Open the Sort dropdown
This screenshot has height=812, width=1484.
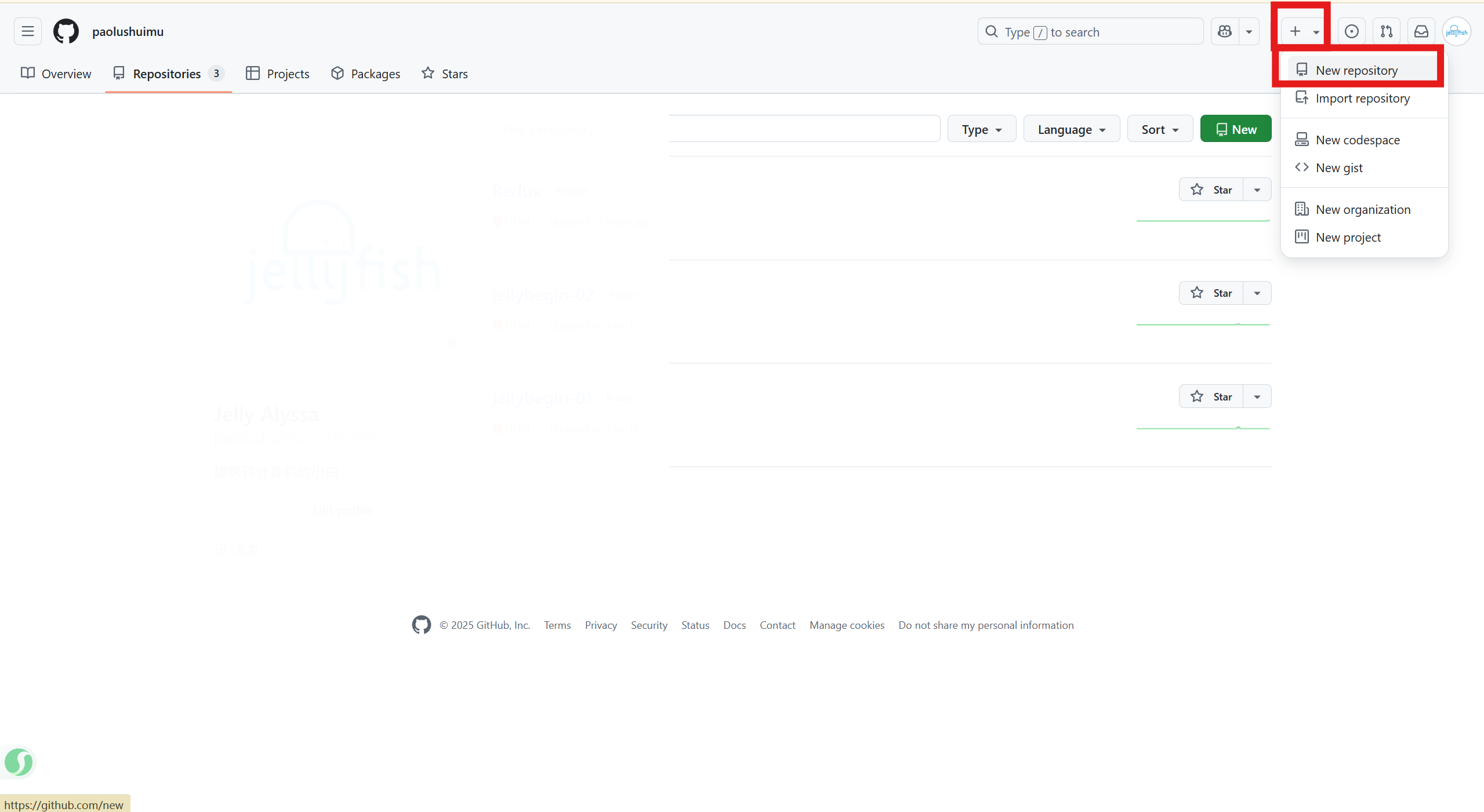coord(1160,129)
